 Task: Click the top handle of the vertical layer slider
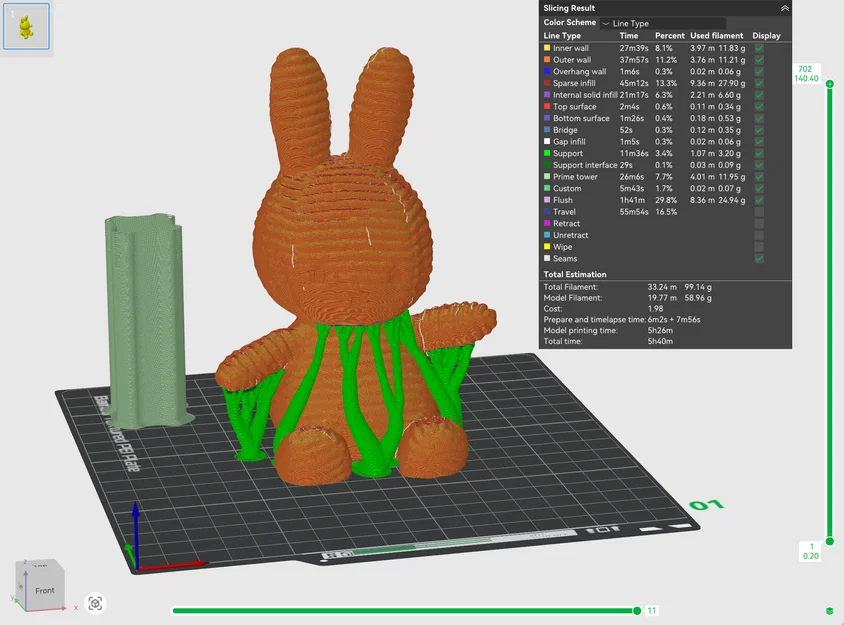[x=829, y=84]
